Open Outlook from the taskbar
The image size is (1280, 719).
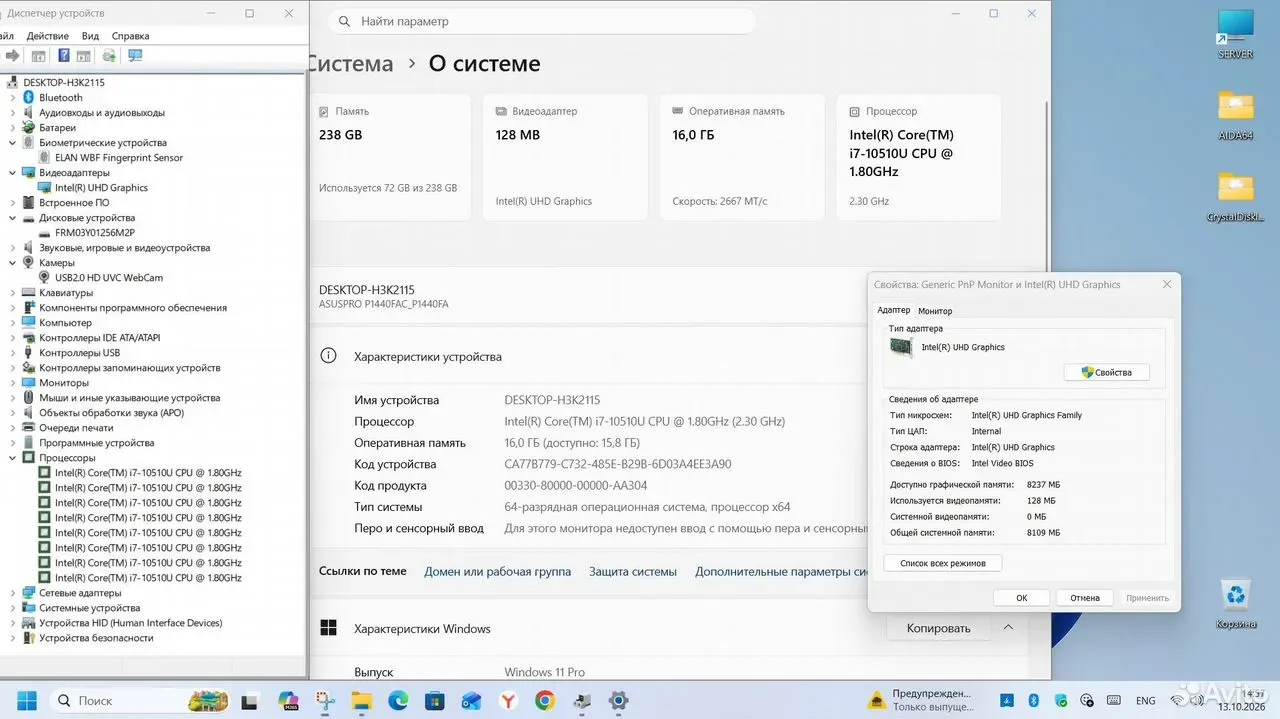click(x=471, y=700)
